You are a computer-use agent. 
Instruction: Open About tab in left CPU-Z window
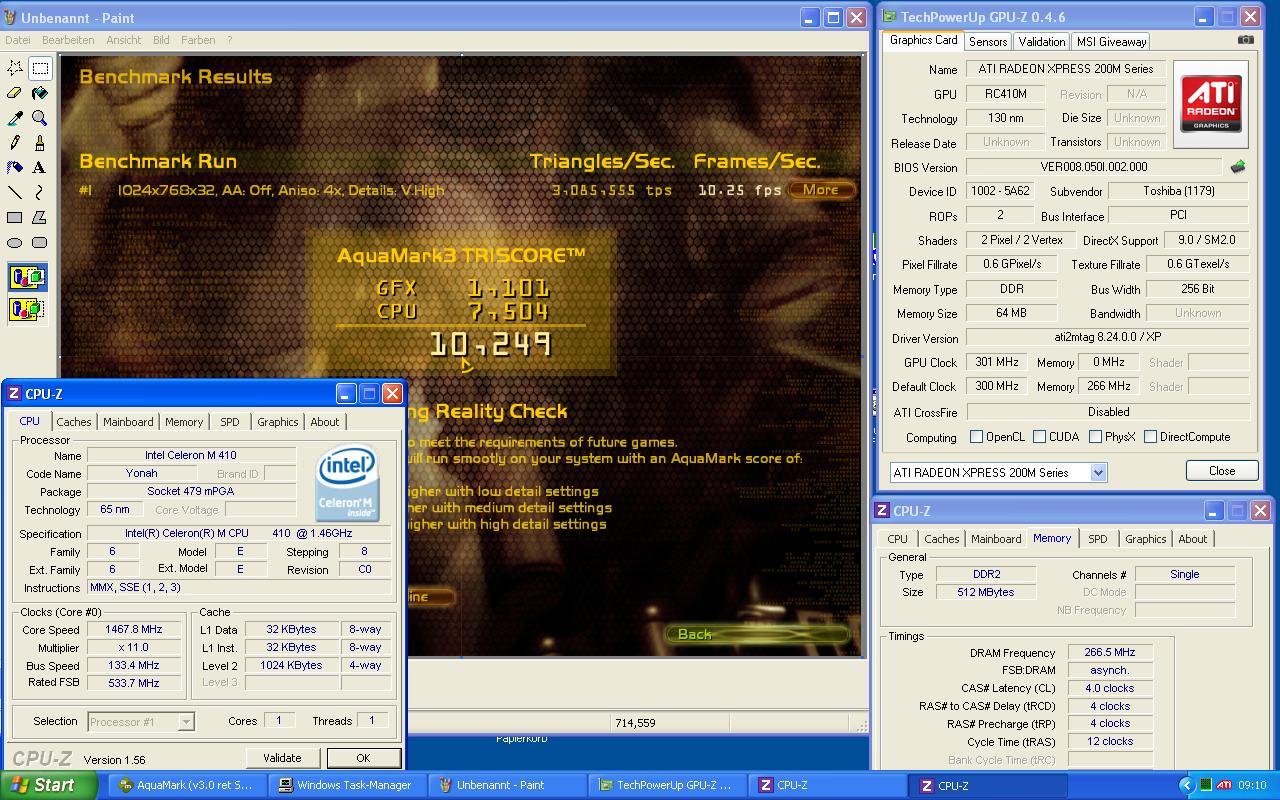pyautogui.click(x=324, y=422)
